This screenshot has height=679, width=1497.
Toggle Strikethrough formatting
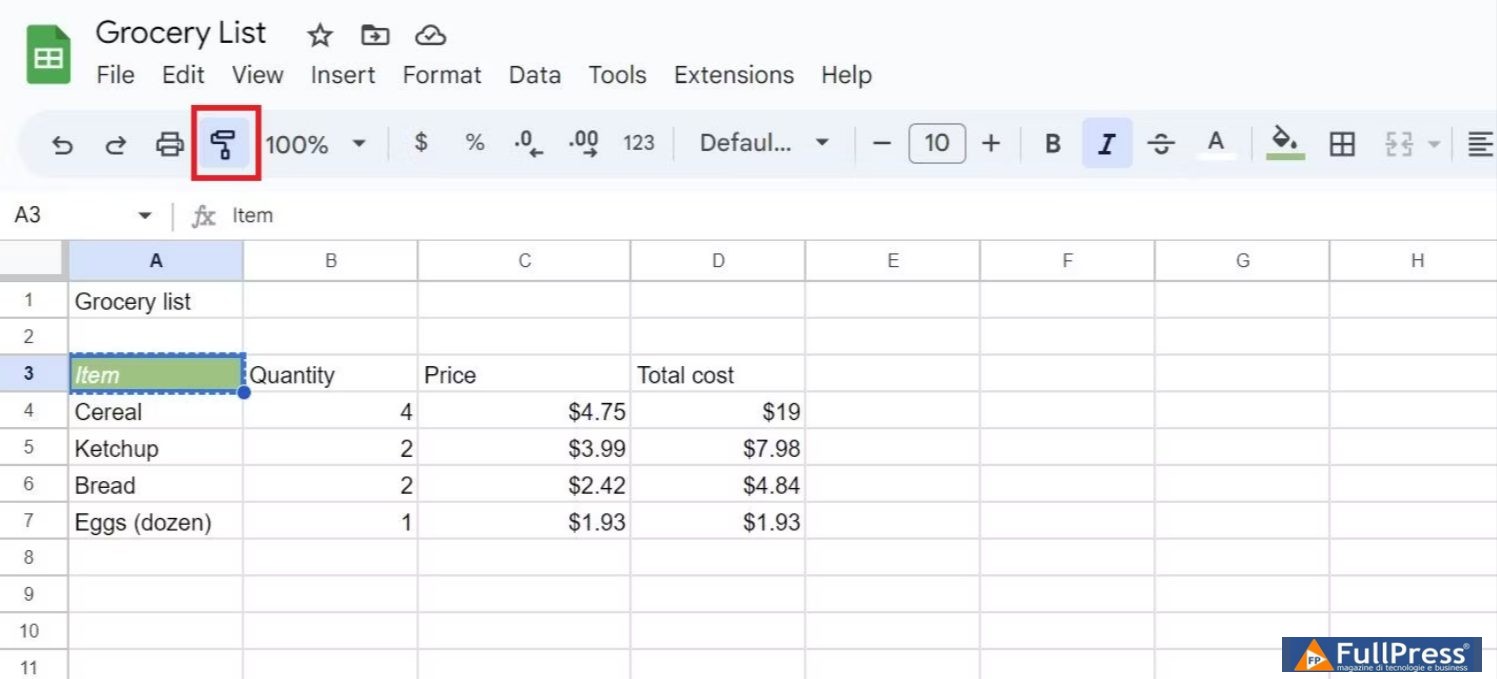click(1160, 144)
